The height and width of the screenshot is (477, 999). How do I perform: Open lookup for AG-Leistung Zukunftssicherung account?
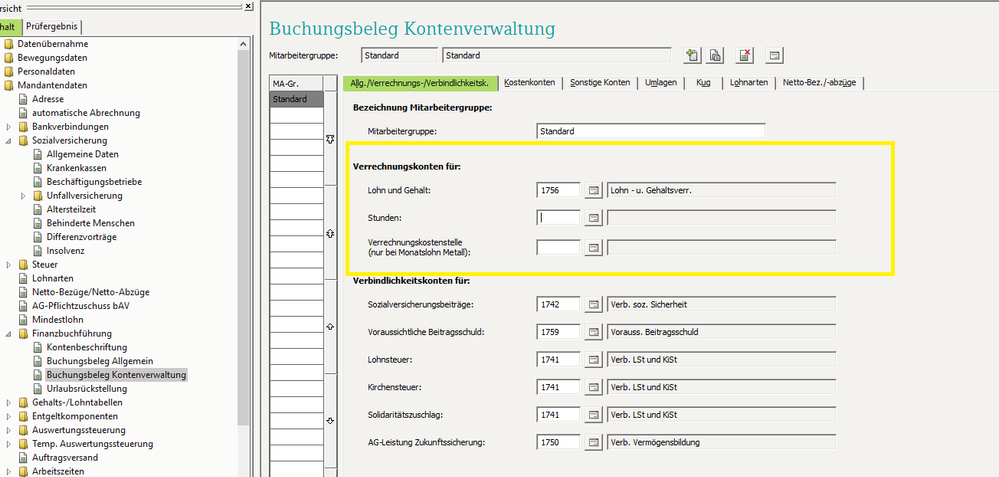593,442
